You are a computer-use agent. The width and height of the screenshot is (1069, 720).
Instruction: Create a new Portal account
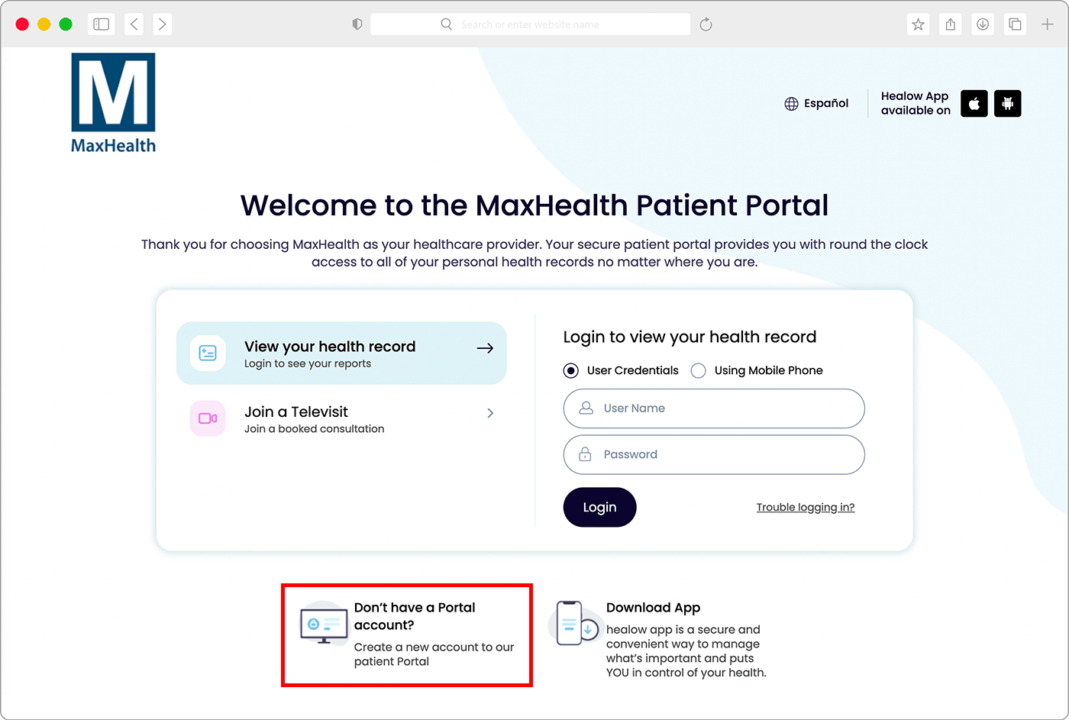[406, 636]
